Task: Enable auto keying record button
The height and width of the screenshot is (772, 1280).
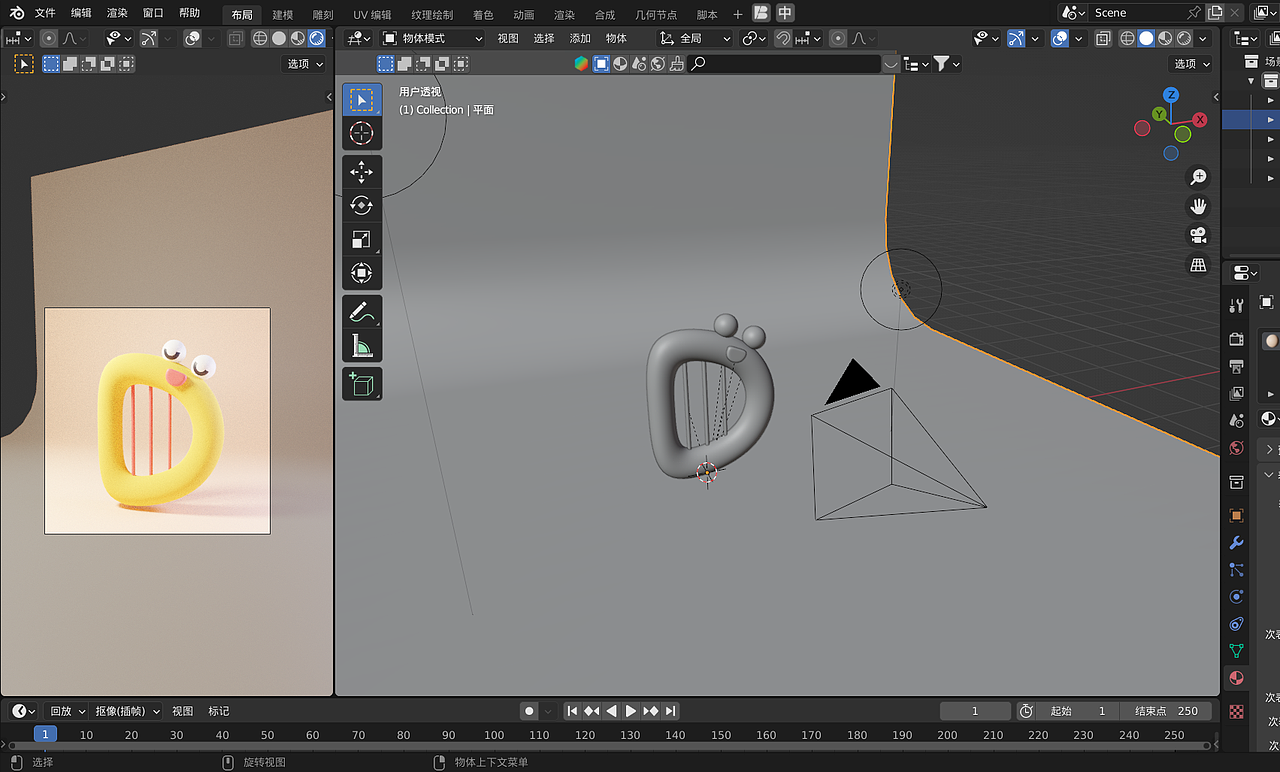Action: (530, 711)
